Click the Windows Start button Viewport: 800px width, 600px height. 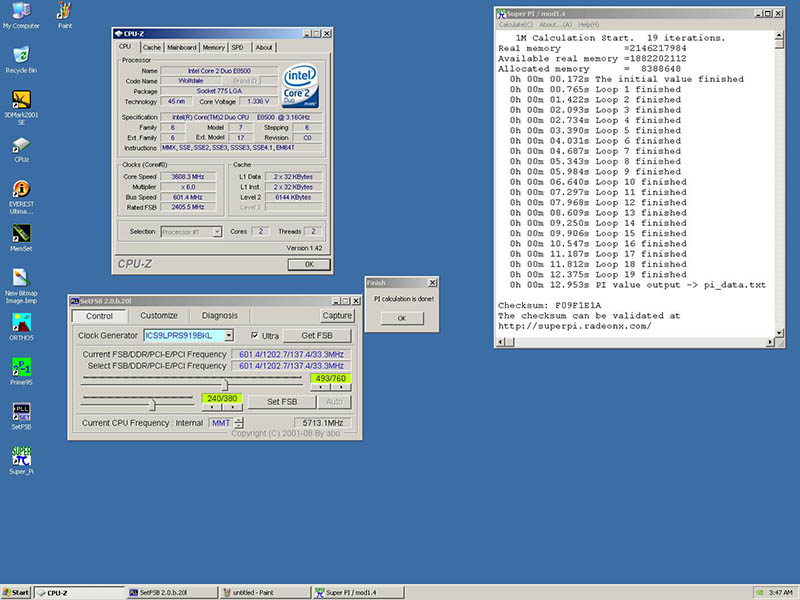click(16, 592)
